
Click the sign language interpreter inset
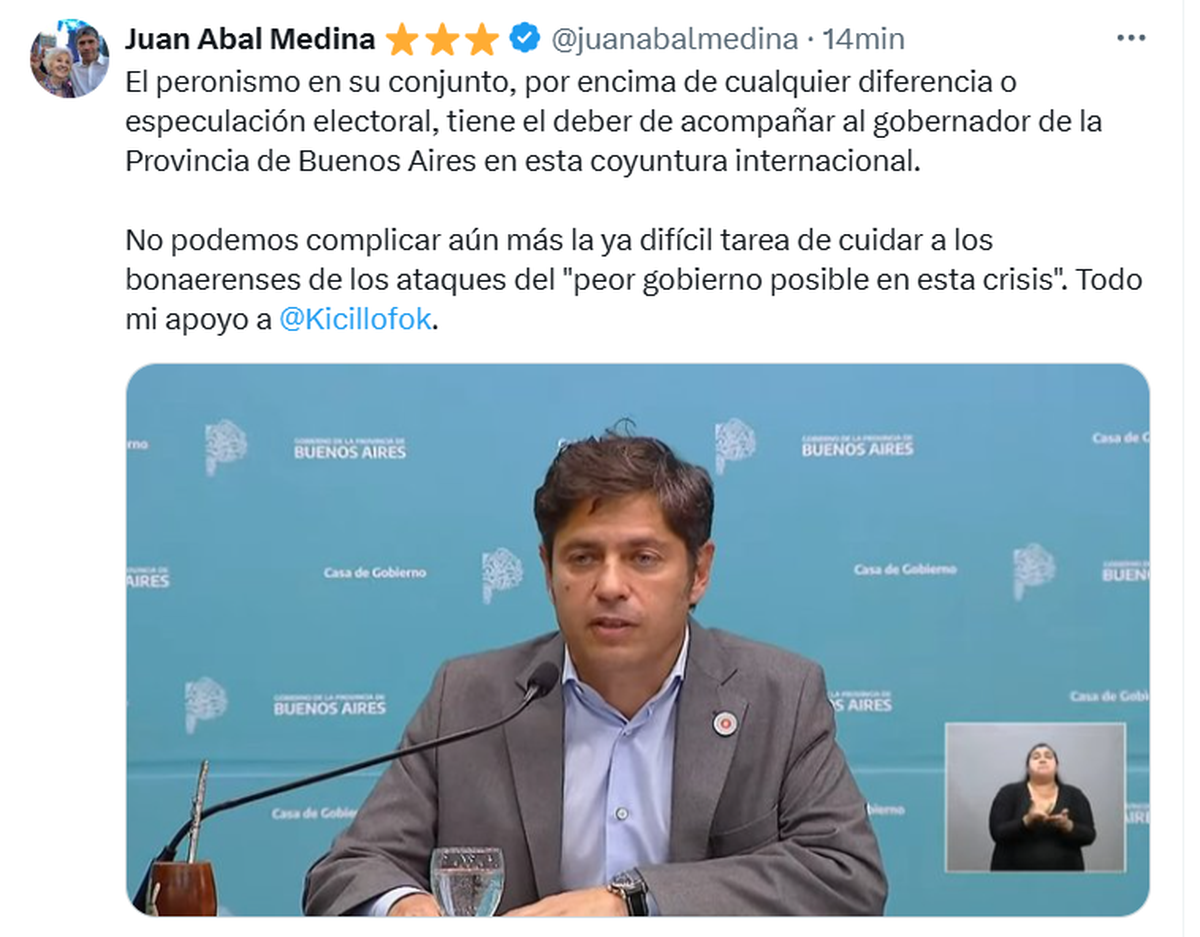[1035, 797]
